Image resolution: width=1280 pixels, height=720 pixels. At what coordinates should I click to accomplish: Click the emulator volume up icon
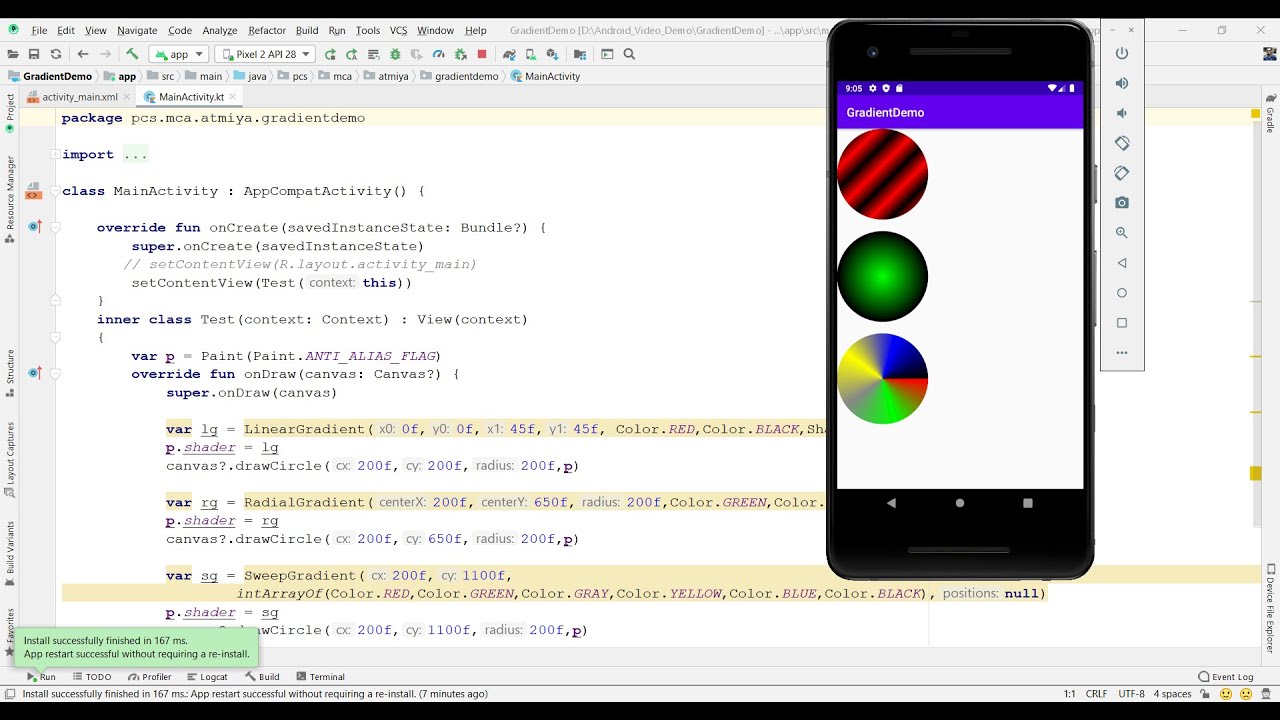1122,83
